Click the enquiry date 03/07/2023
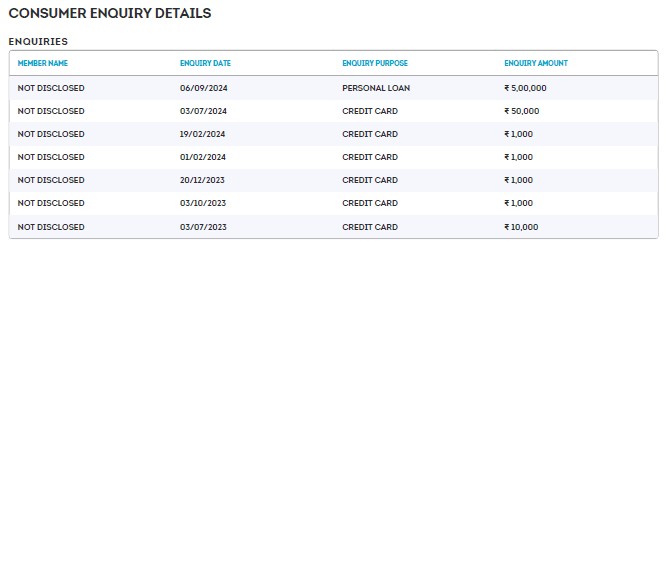The width and height of the screenshot is (670, 582). tap(203, 227)
